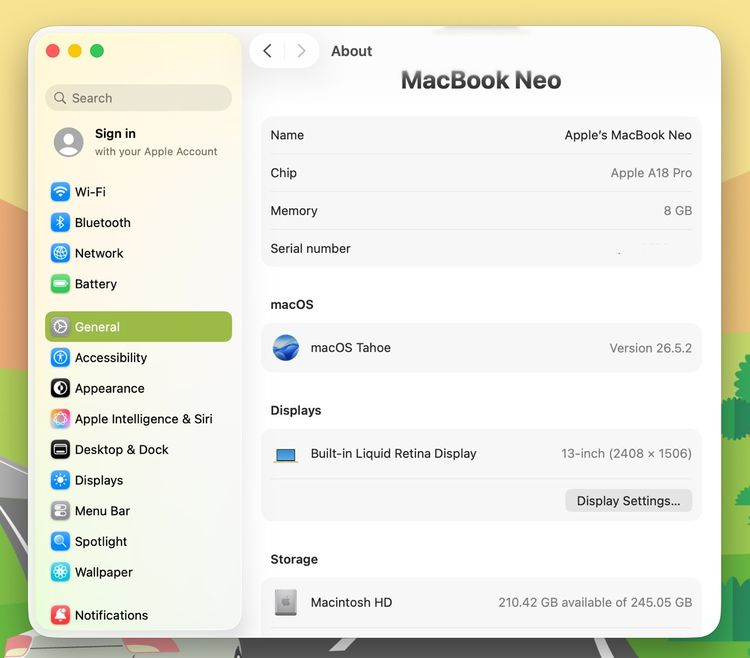Click the search magnifying glass icon

[x=60, y=98]
